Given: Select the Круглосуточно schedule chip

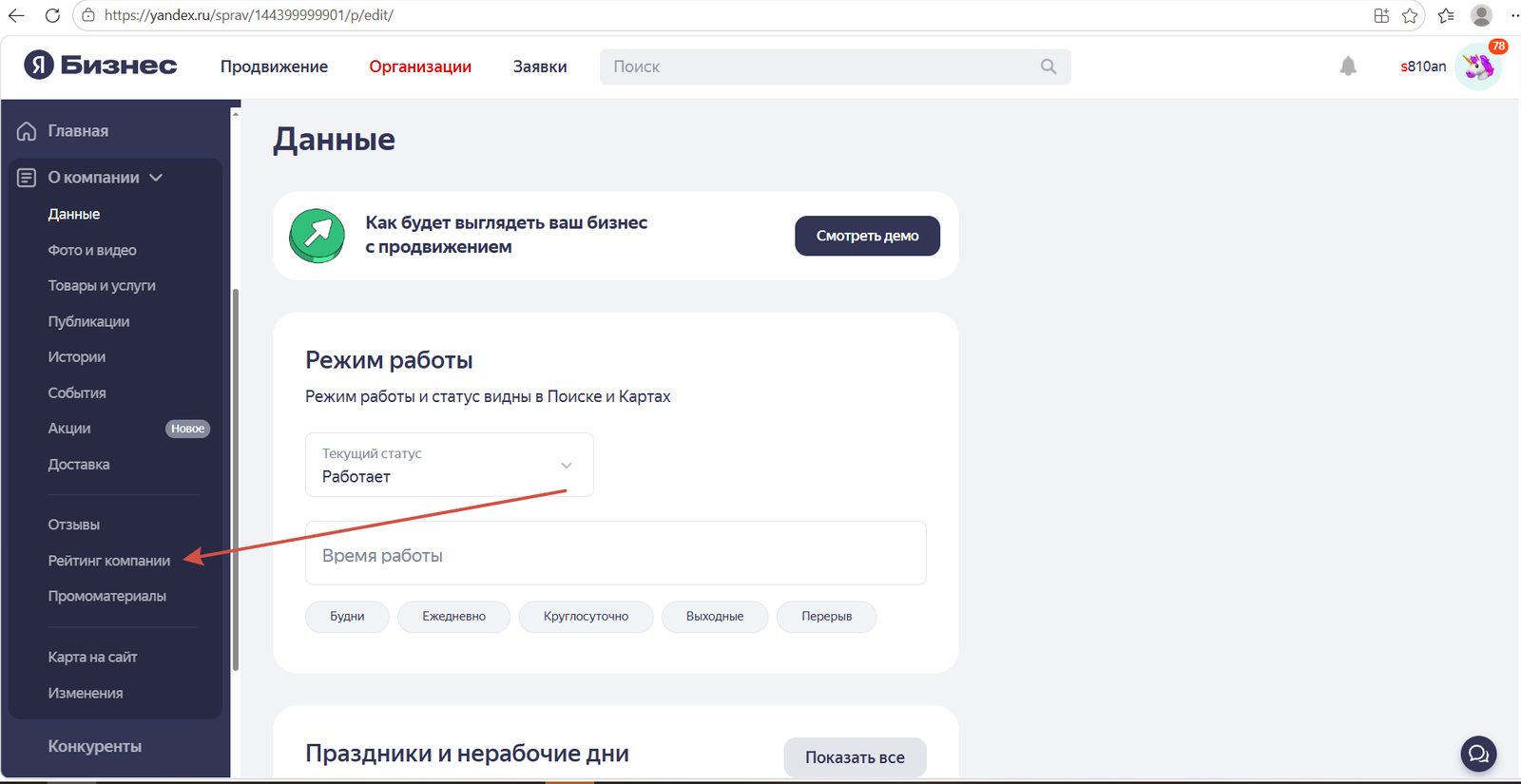Looking at the screenshot, I should (x=586, y=616).
